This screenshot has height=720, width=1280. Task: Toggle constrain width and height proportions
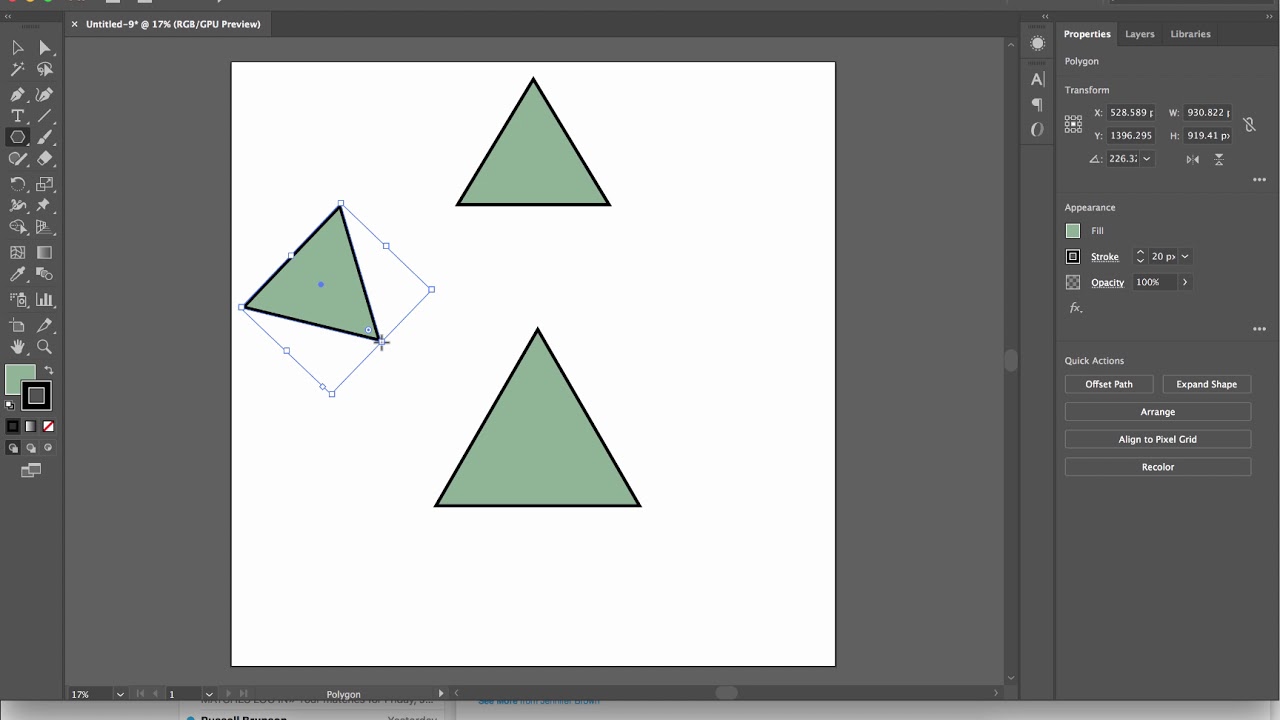[x=1249, y=125]
